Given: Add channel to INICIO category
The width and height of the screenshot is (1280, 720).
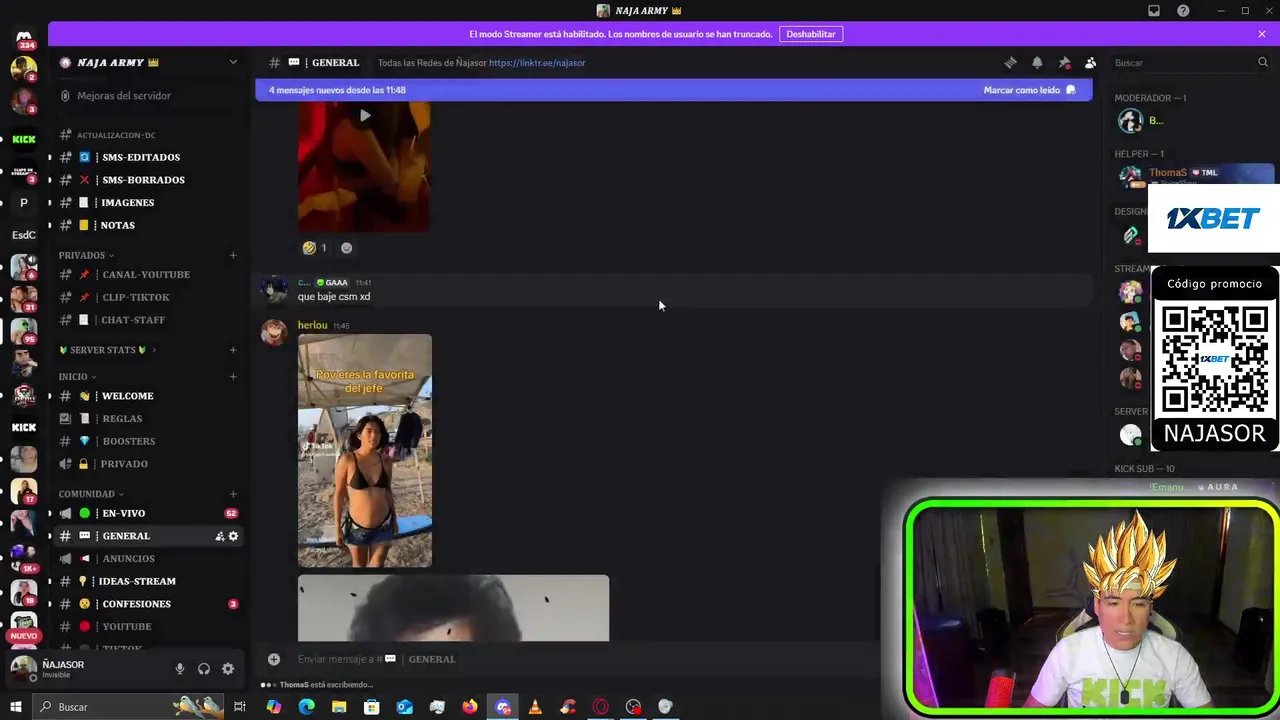Looking at the screenshot, I should pos(233,377).
